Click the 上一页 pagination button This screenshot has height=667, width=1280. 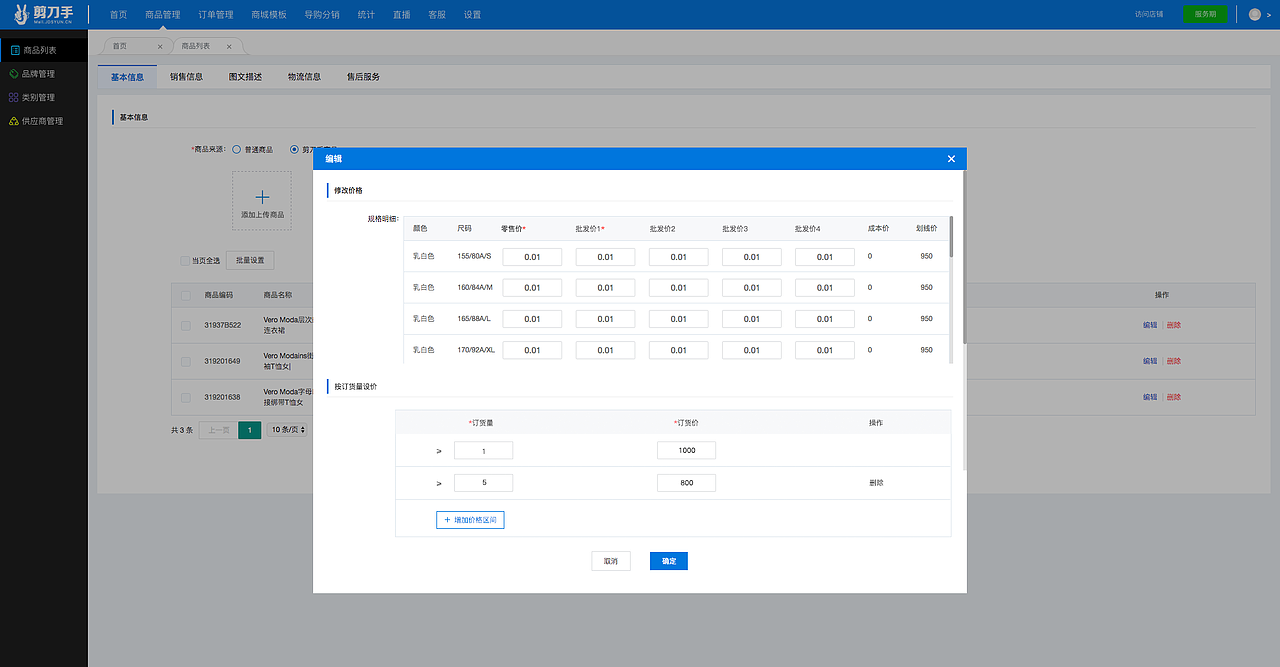pos(218,430)
